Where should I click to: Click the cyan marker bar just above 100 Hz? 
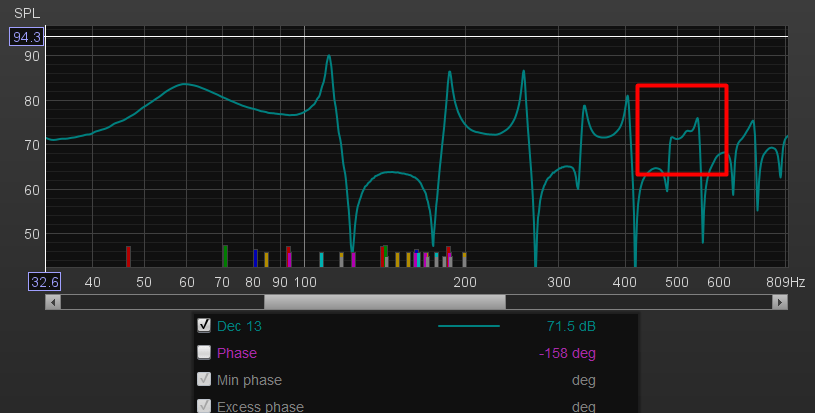click(322, 260)
